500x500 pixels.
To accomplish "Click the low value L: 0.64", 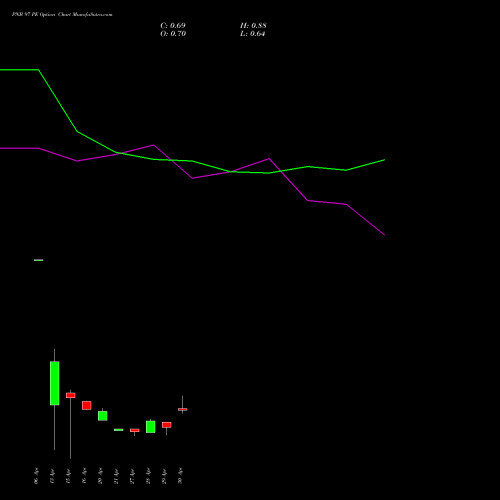I will coord(252,34).
